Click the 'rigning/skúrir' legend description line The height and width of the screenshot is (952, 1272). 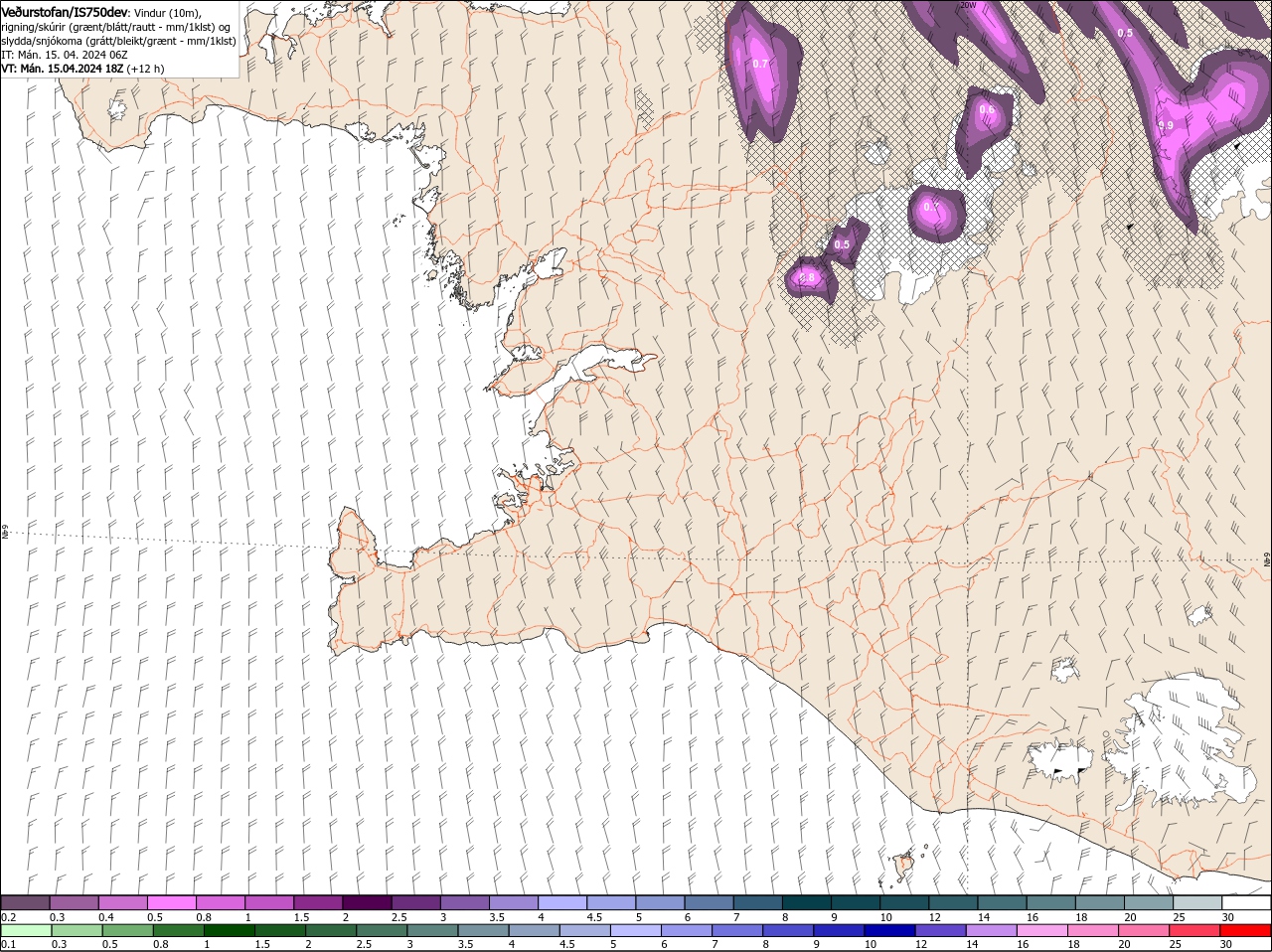(x=116, y=27)
